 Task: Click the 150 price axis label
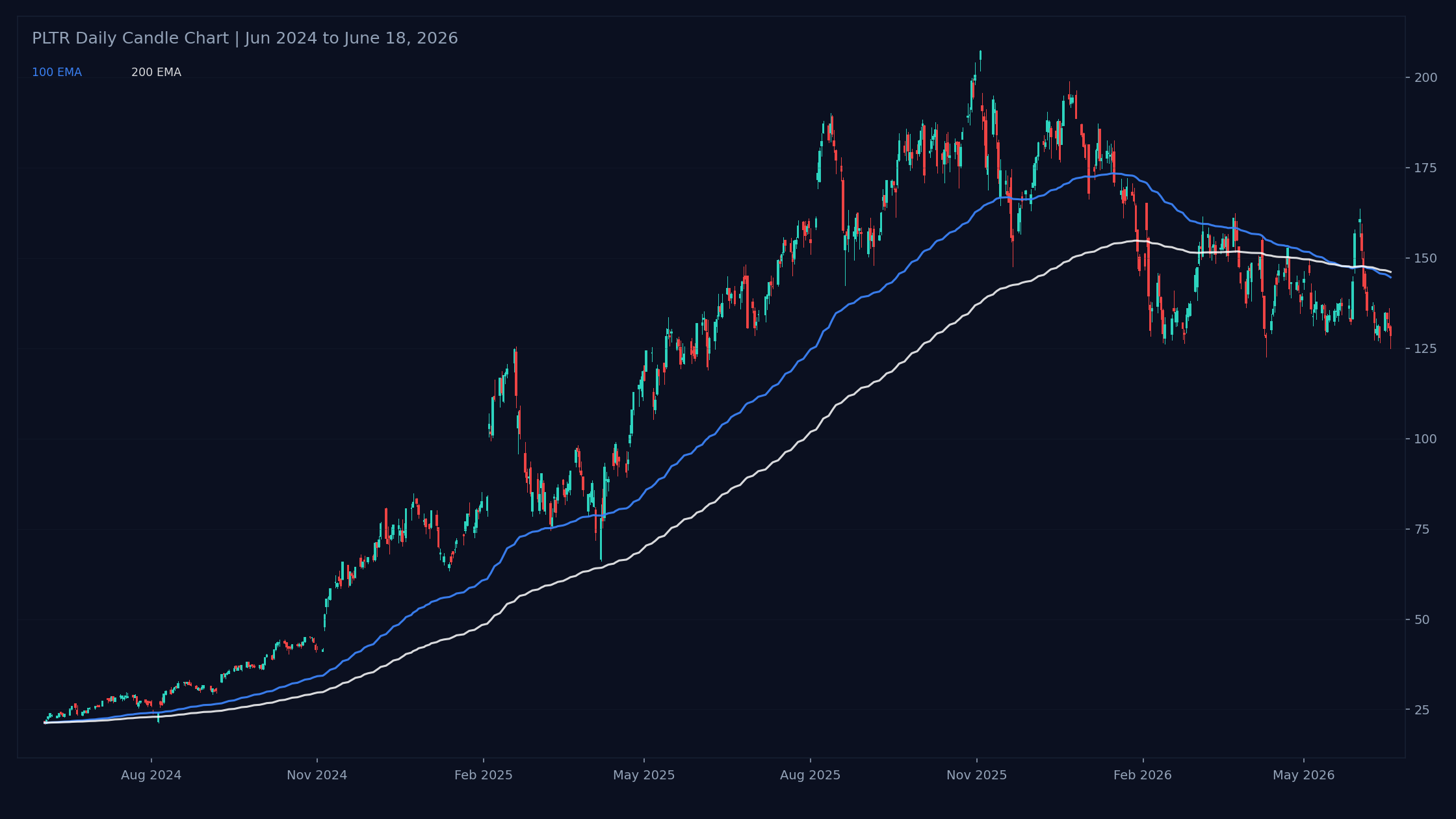click(1425, 259)
